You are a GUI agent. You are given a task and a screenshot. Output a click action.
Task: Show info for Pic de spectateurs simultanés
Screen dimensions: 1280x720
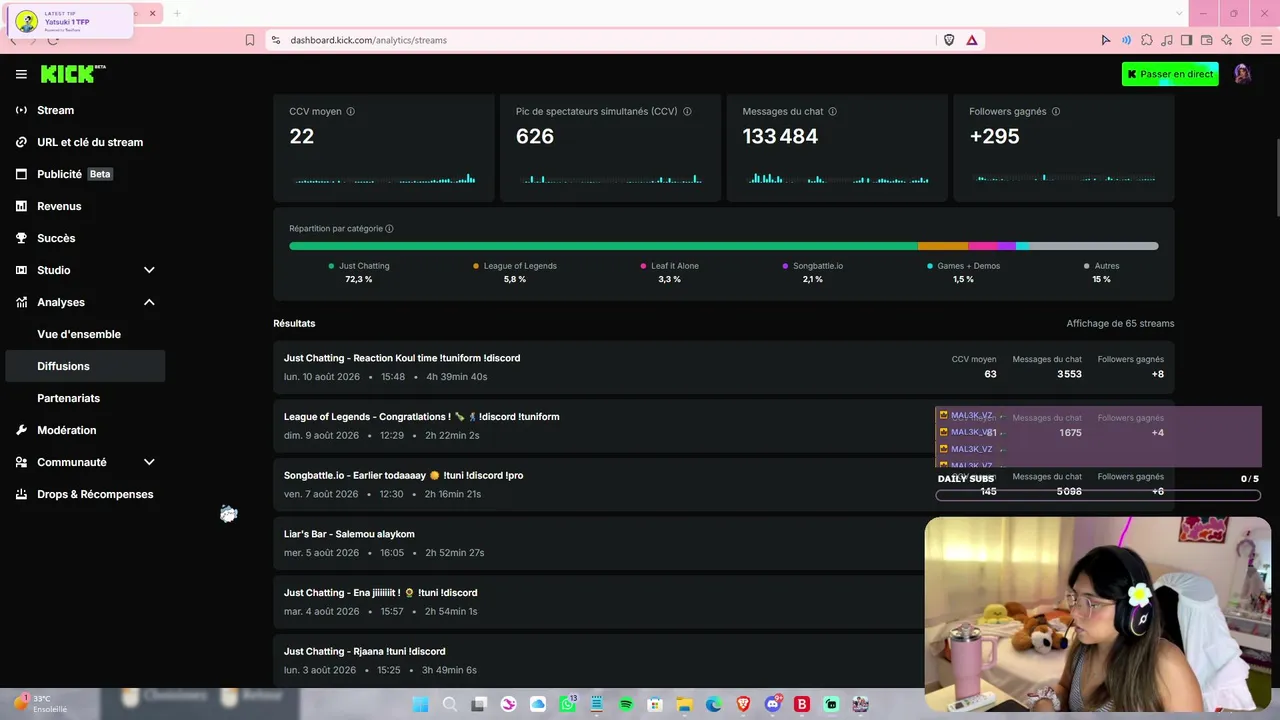pos(687,112)
